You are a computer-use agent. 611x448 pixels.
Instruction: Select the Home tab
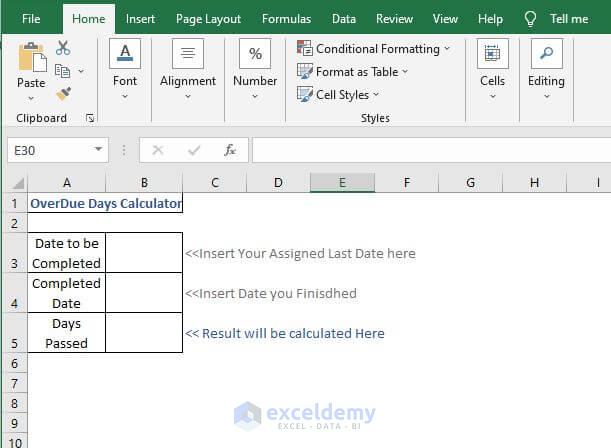89,19
